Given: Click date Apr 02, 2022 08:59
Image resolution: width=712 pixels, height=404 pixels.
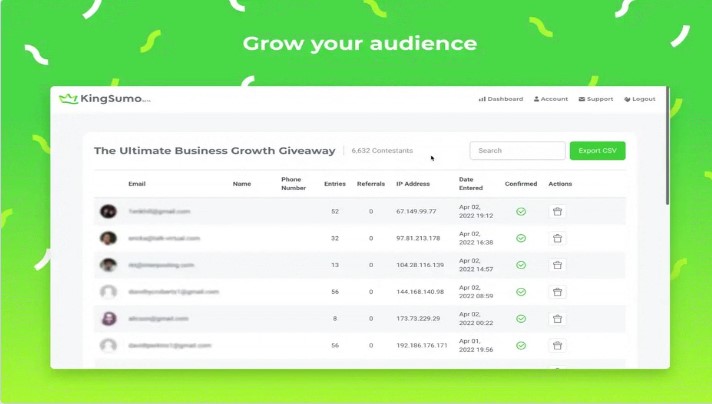Looking at the screenshot, I should [x=476, y=292].
